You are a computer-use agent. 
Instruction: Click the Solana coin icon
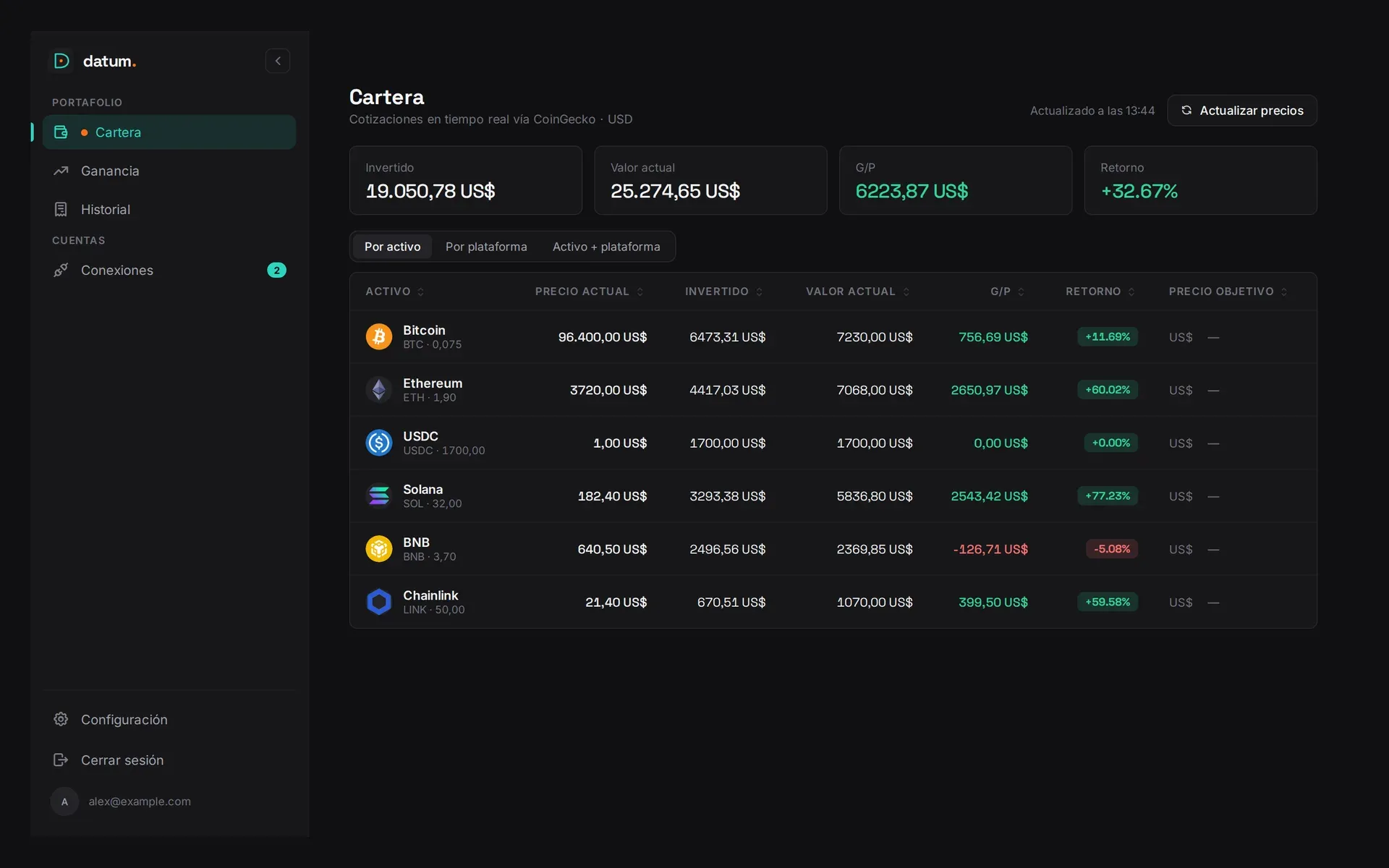point(379,495)
